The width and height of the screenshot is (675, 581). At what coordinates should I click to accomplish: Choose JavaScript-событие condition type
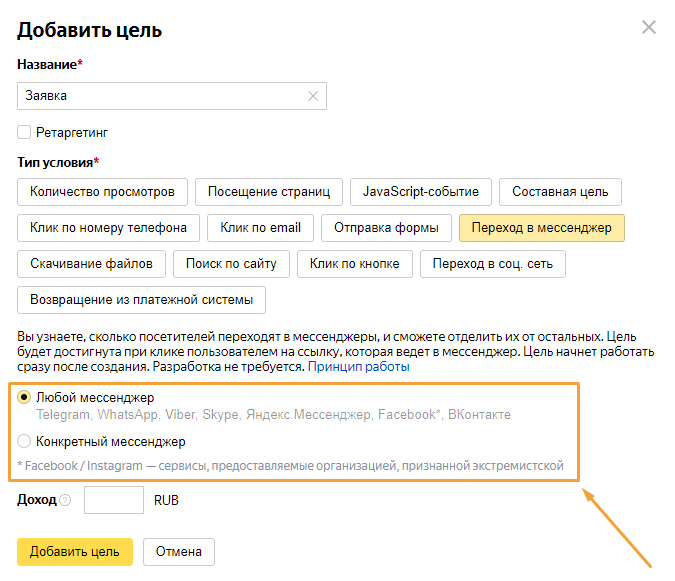420,192
